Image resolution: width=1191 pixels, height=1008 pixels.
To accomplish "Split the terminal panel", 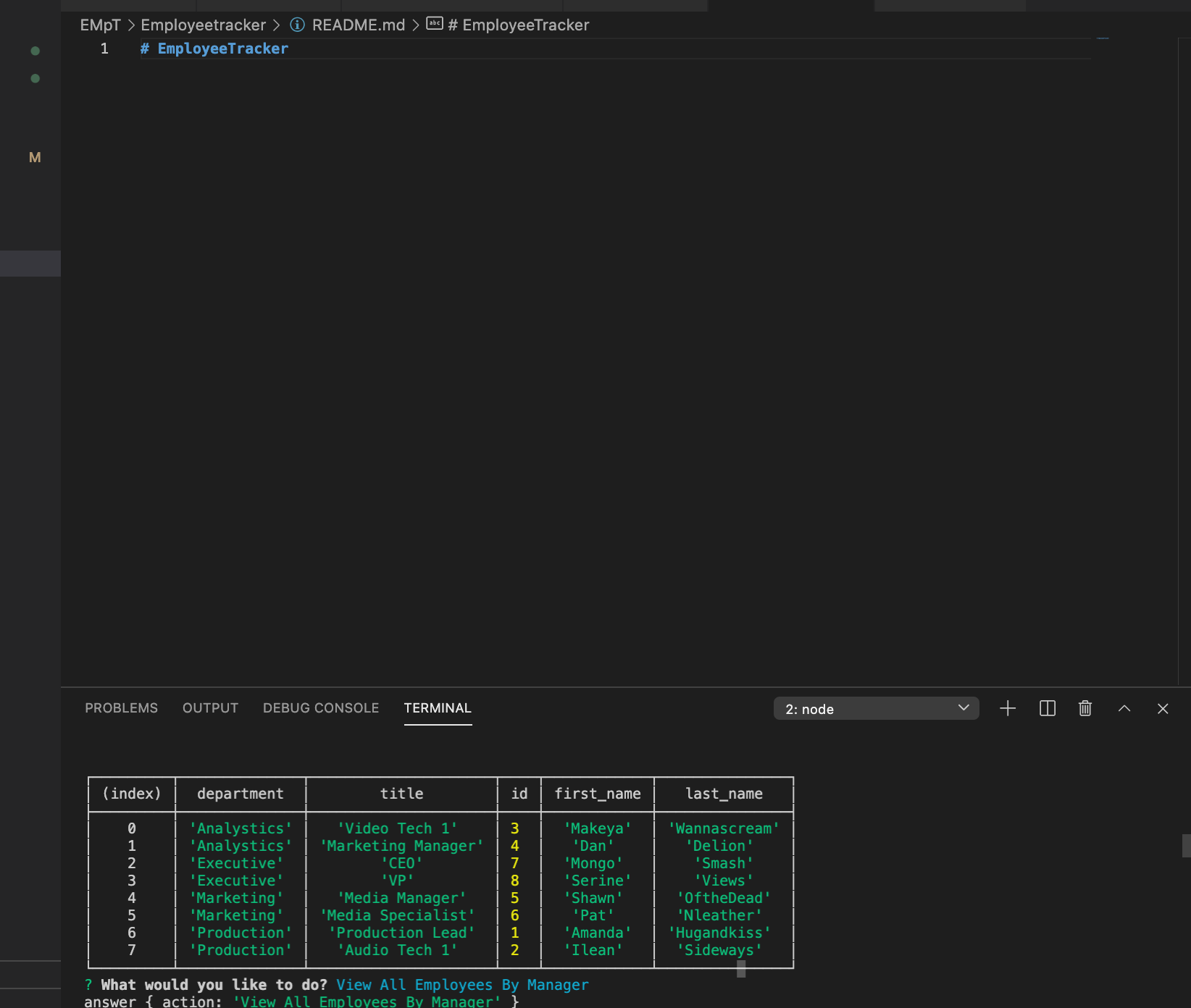I will click(x=1048, y=708).
